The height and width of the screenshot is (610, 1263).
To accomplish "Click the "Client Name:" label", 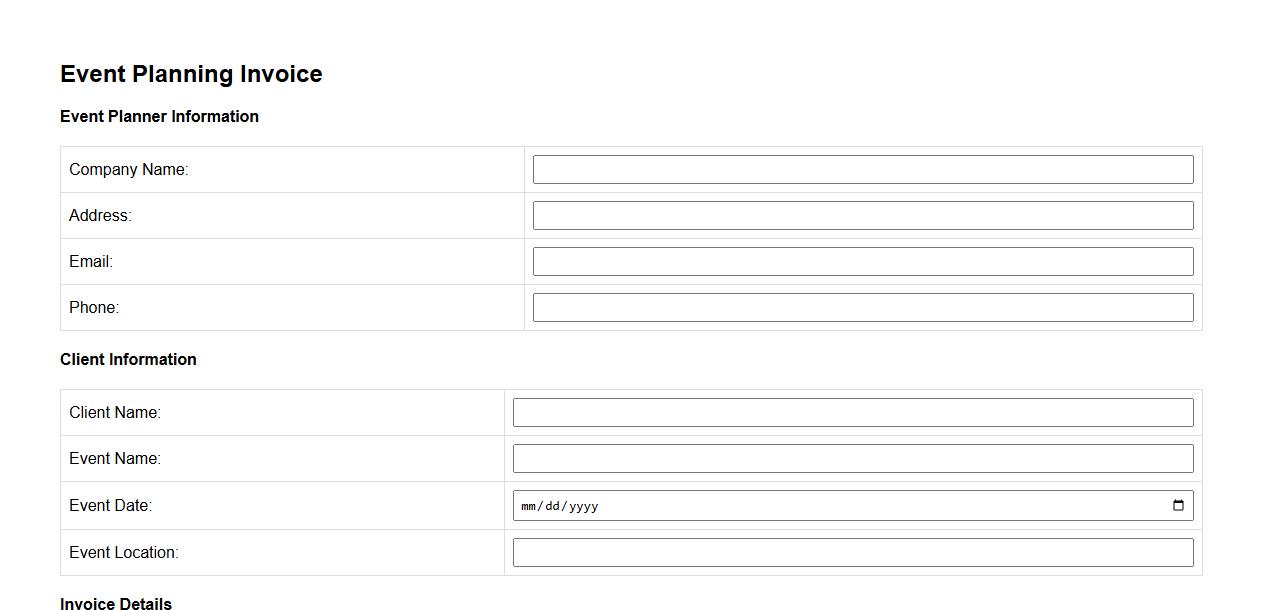I will coord(114,413).
